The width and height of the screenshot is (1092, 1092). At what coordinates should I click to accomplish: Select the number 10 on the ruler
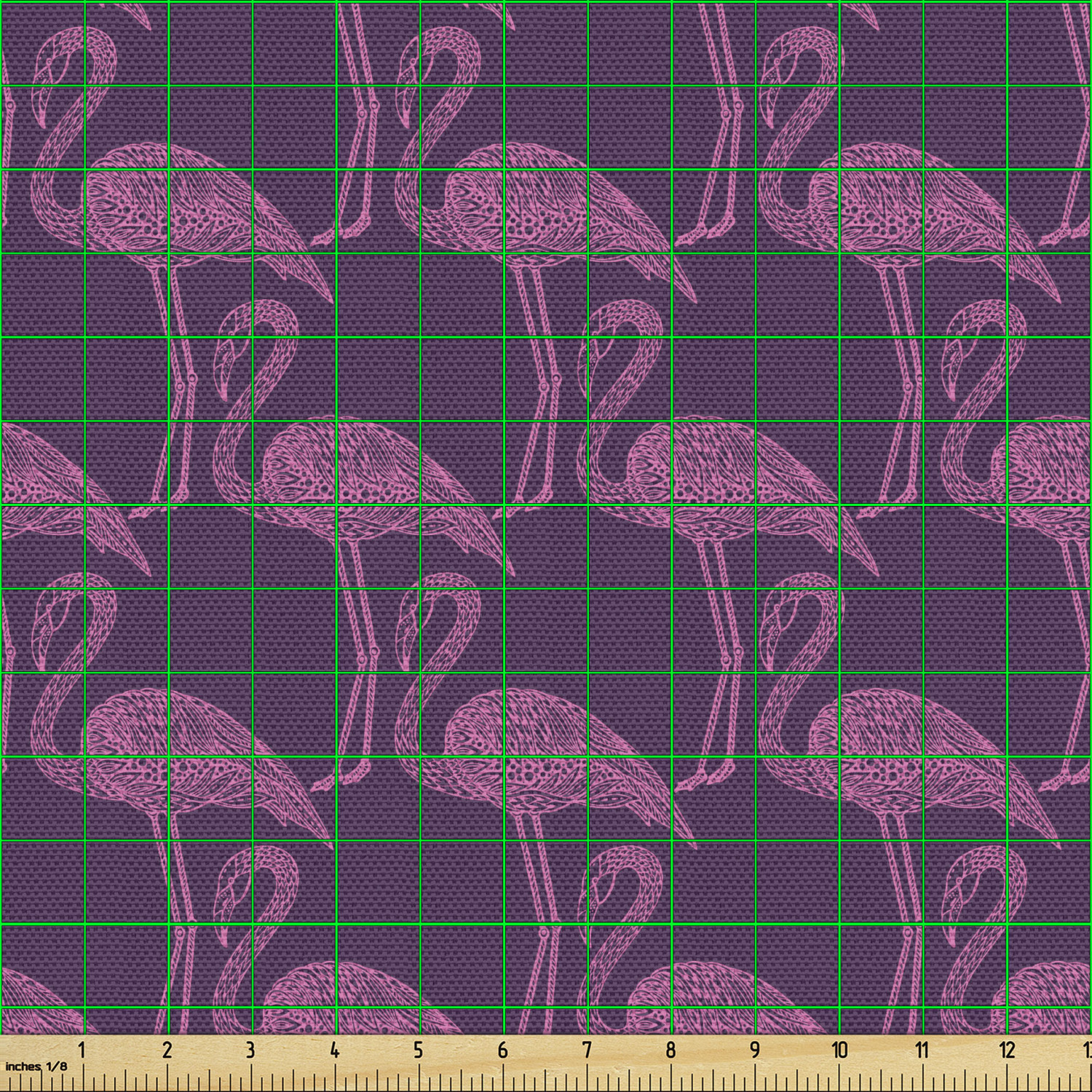coord(840,1051)
